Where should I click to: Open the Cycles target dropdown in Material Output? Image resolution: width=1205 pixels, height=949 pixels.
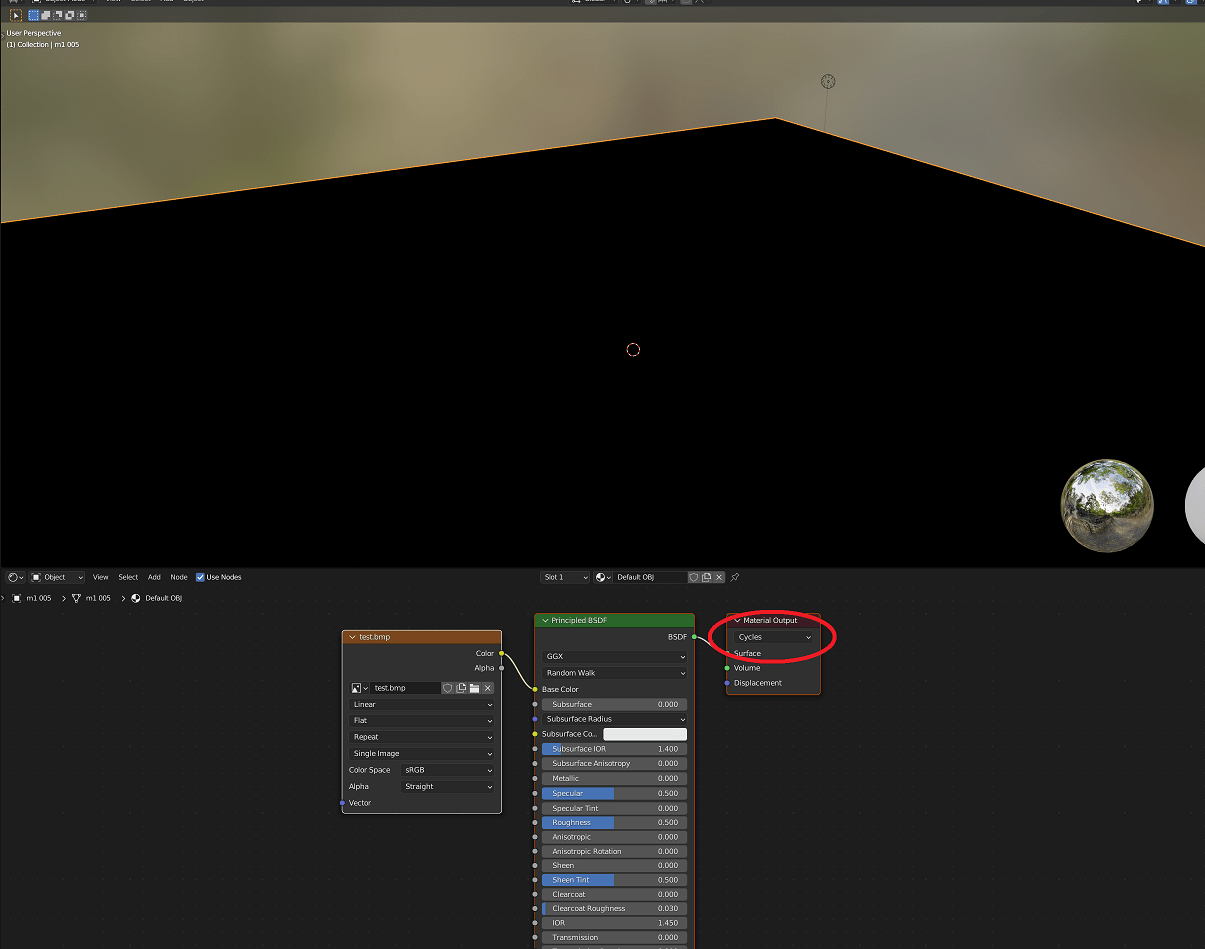point(773,637)
